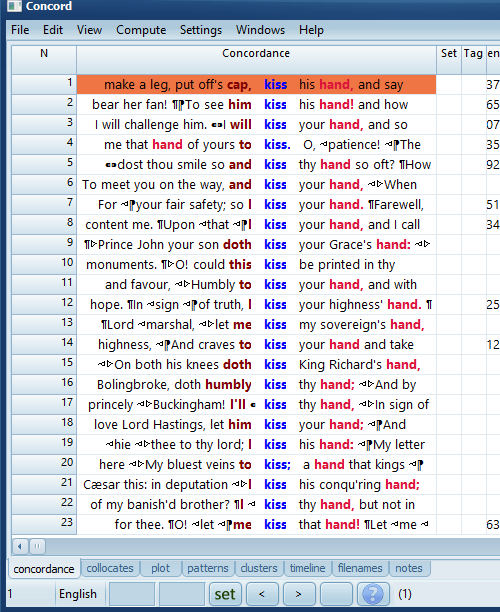Select line 'me that hand of yours to'
Viewport: 500px width, 612px height.
point(256,144)
